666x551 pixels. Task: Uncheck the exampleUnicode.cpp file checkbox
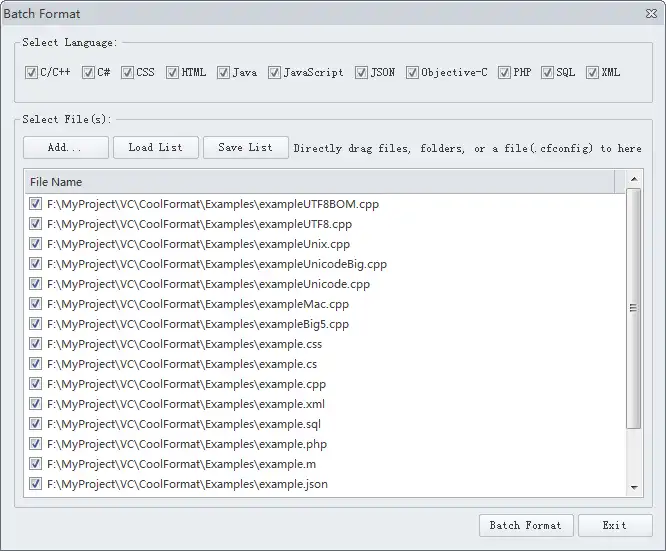[x=35, y=283]
